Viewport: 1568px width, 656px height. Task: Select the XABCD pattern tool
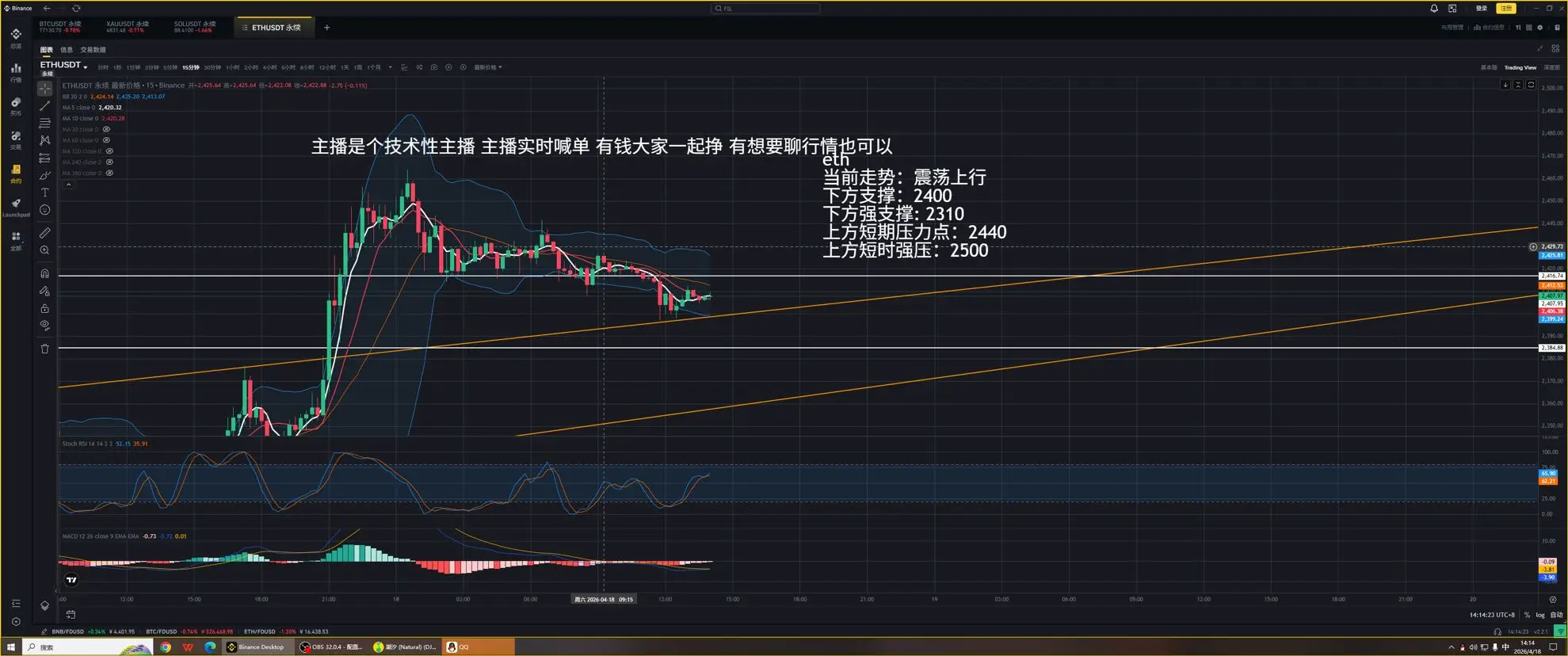45,140
